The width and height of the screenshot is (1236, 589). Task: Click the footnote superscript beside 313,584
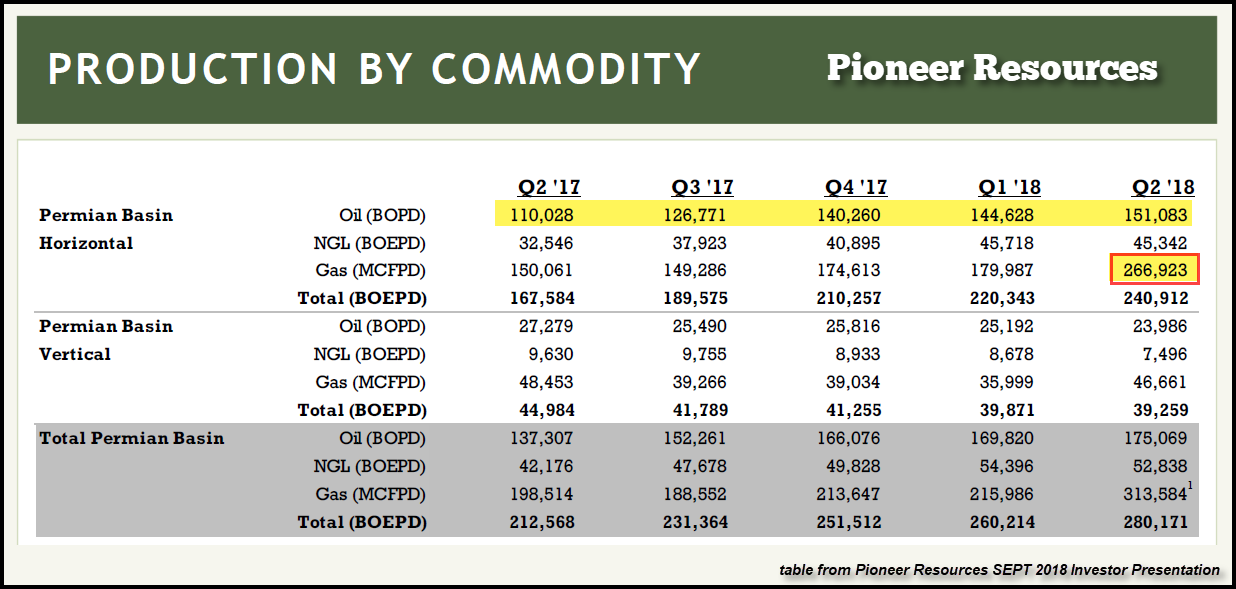pos(1189,486)
